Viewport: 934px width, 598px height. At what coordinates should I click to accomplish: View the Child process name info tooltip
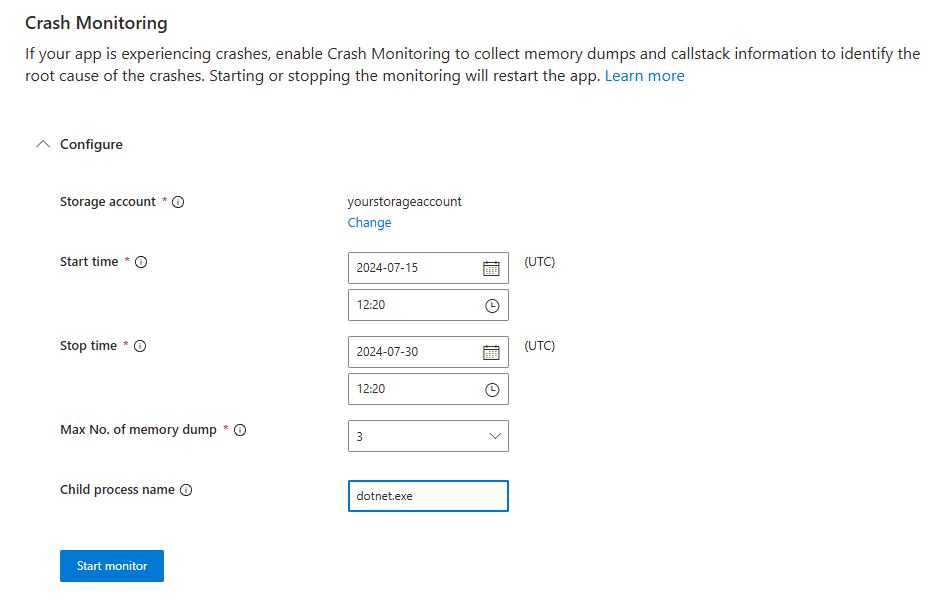(185, 490)
